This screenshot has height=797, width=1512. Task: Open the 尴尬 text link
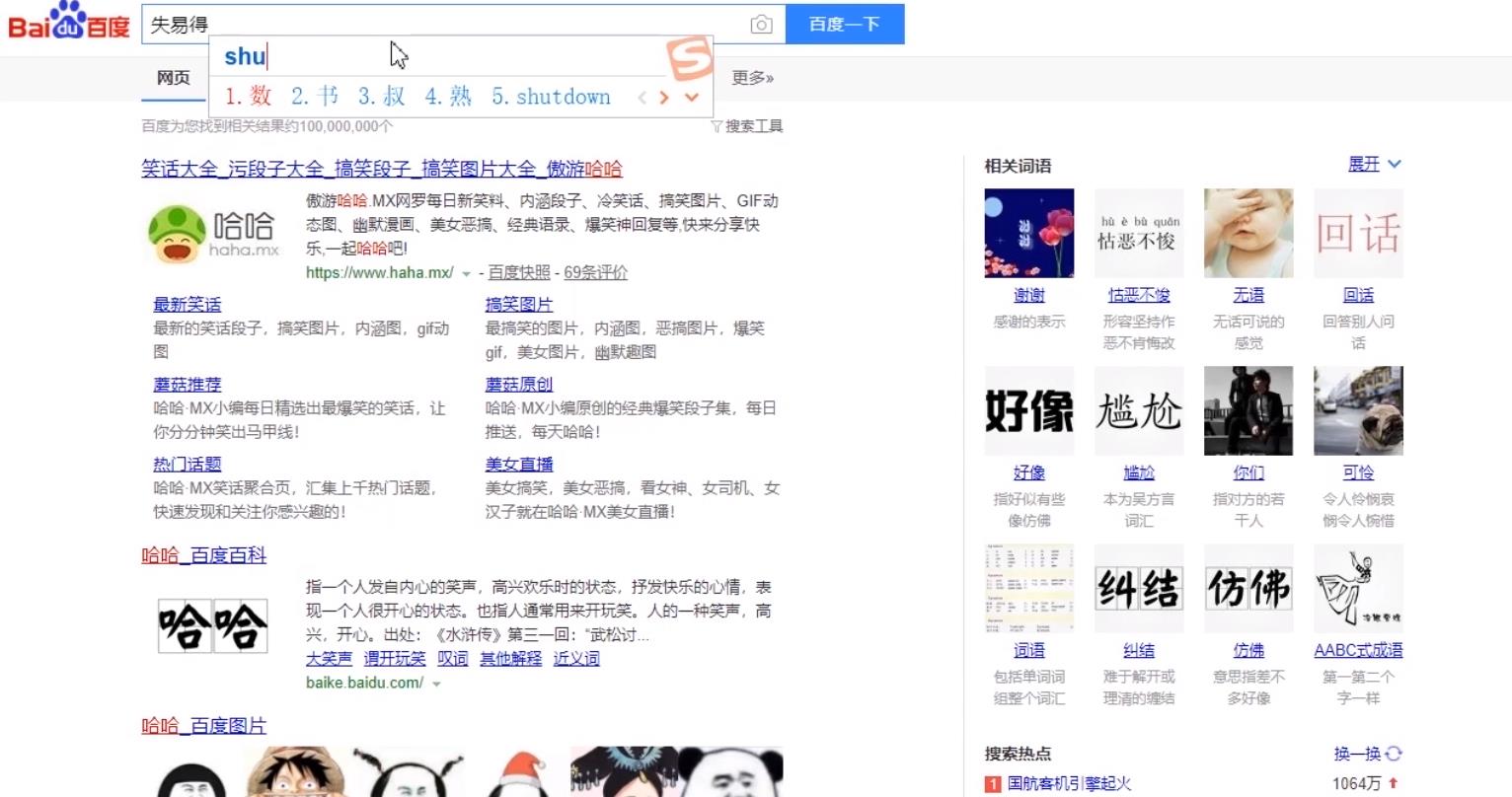tap(1139, 472)
